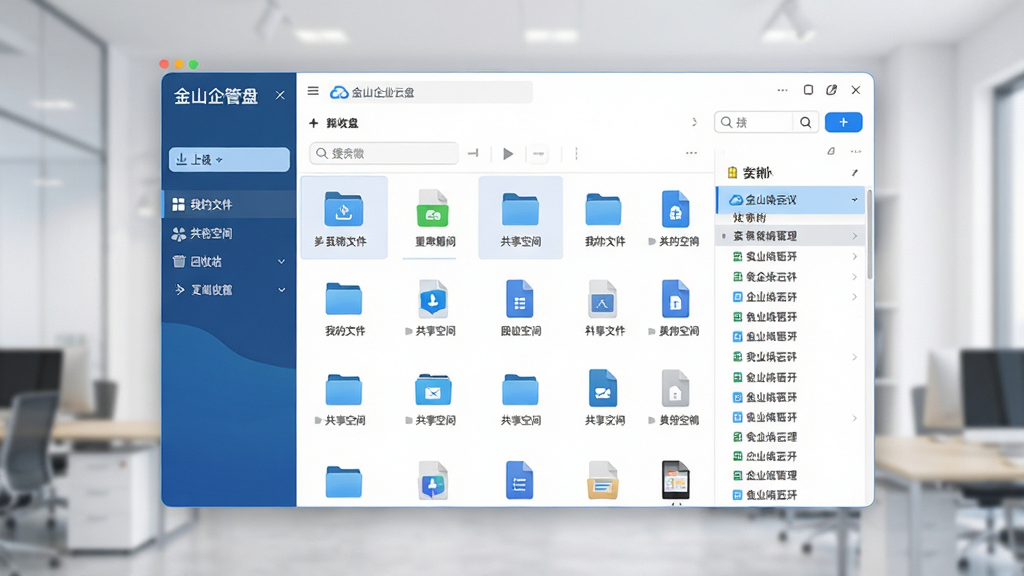Collapse the chevron on 金山协云议 row

854,200
